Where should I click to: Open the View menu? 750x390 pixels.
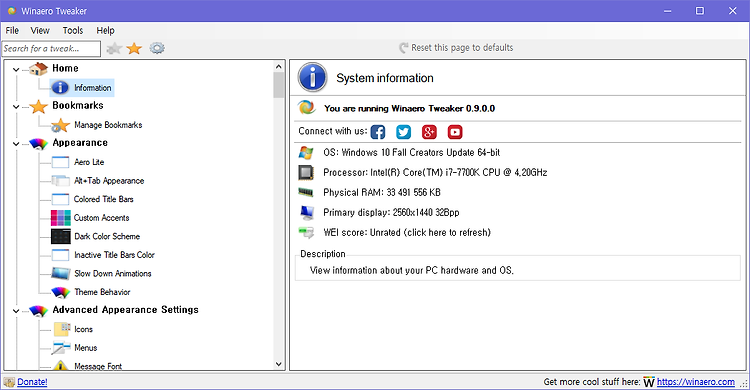[40, 31]
